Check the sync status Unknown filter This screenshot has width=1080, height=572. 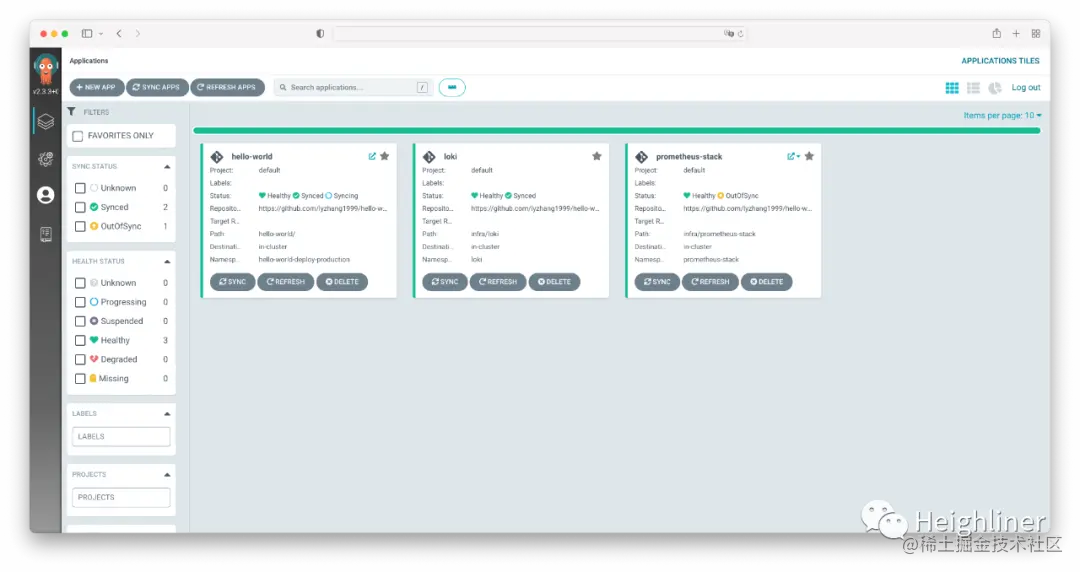point(80,188)
